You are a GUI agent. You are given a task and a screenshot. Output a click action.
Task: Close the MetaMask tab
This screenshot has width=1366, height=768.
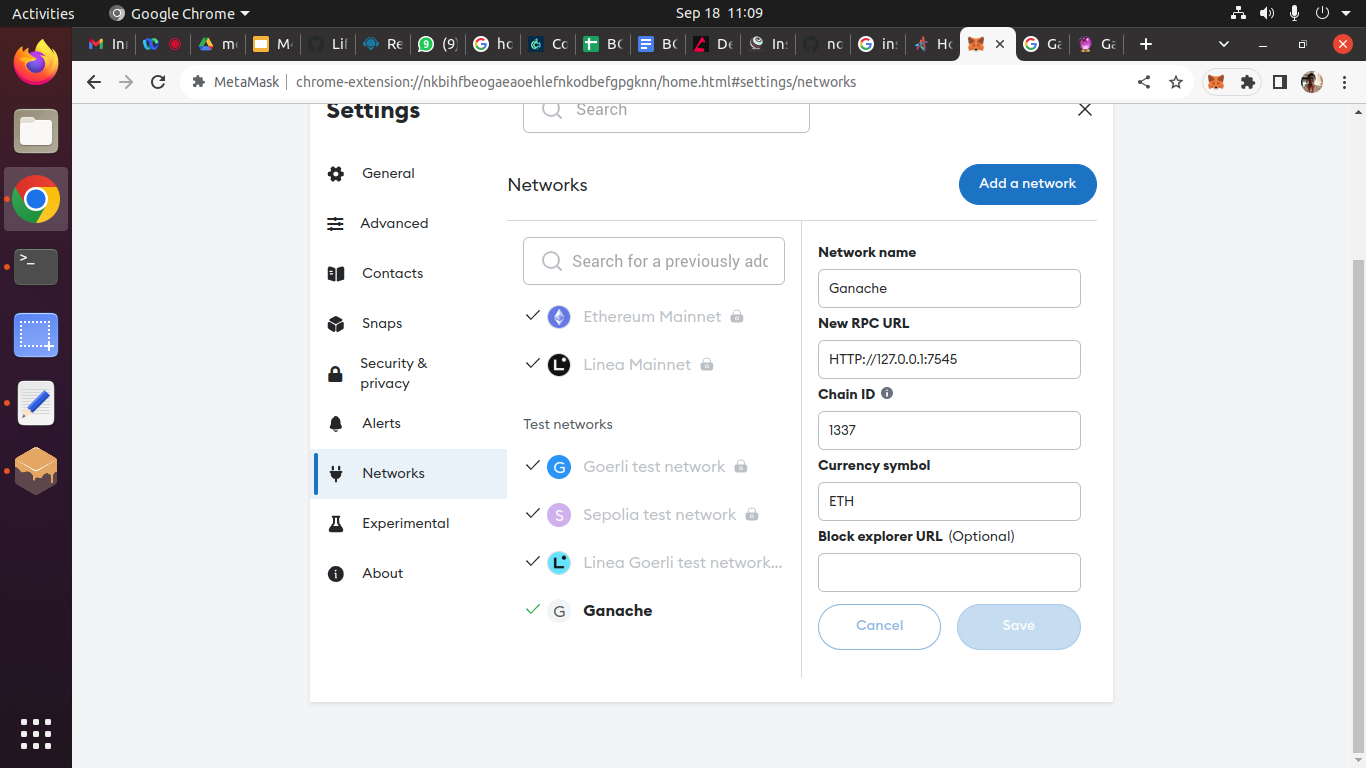(1000, 44)
